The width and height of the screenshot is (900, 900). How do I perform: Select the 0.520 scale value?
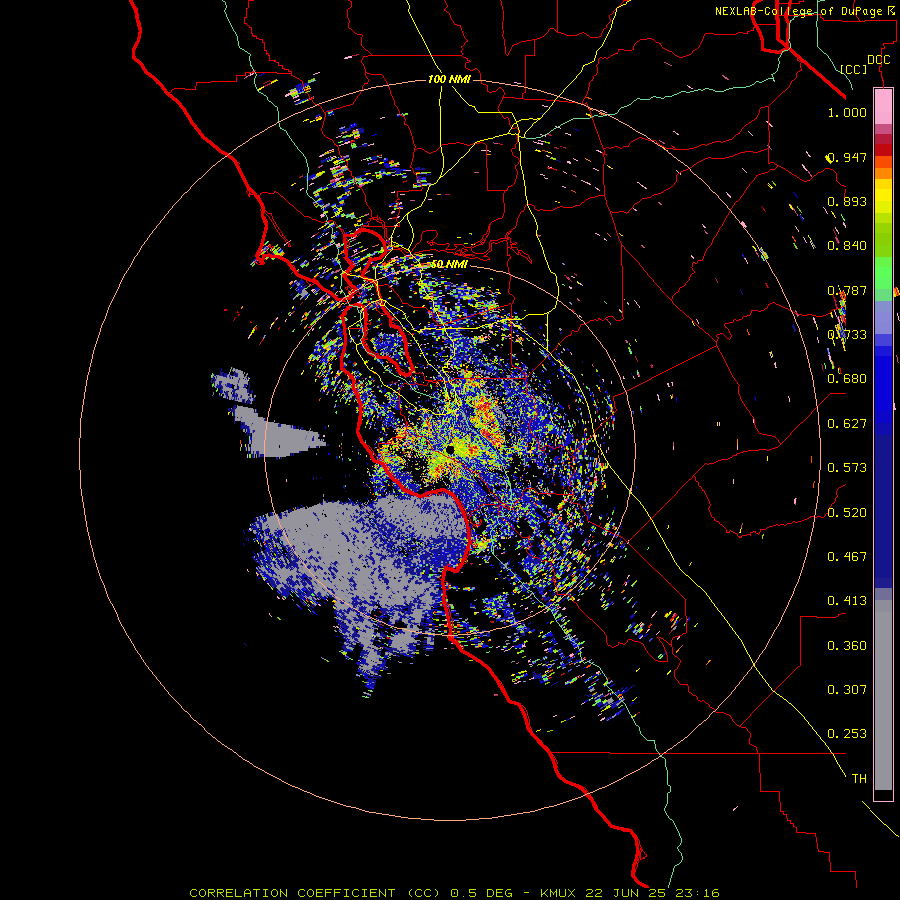coord(847,513)
